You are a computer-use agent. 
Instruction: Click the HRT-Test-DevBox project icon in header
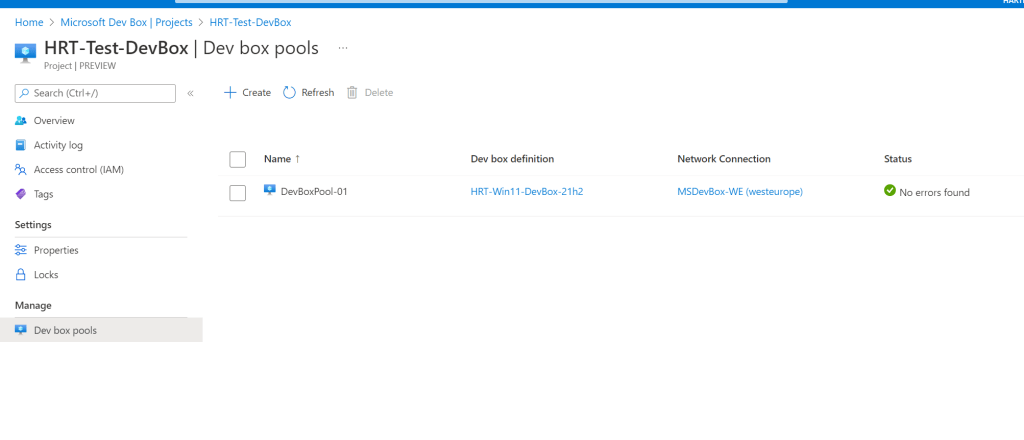[25, 53]
